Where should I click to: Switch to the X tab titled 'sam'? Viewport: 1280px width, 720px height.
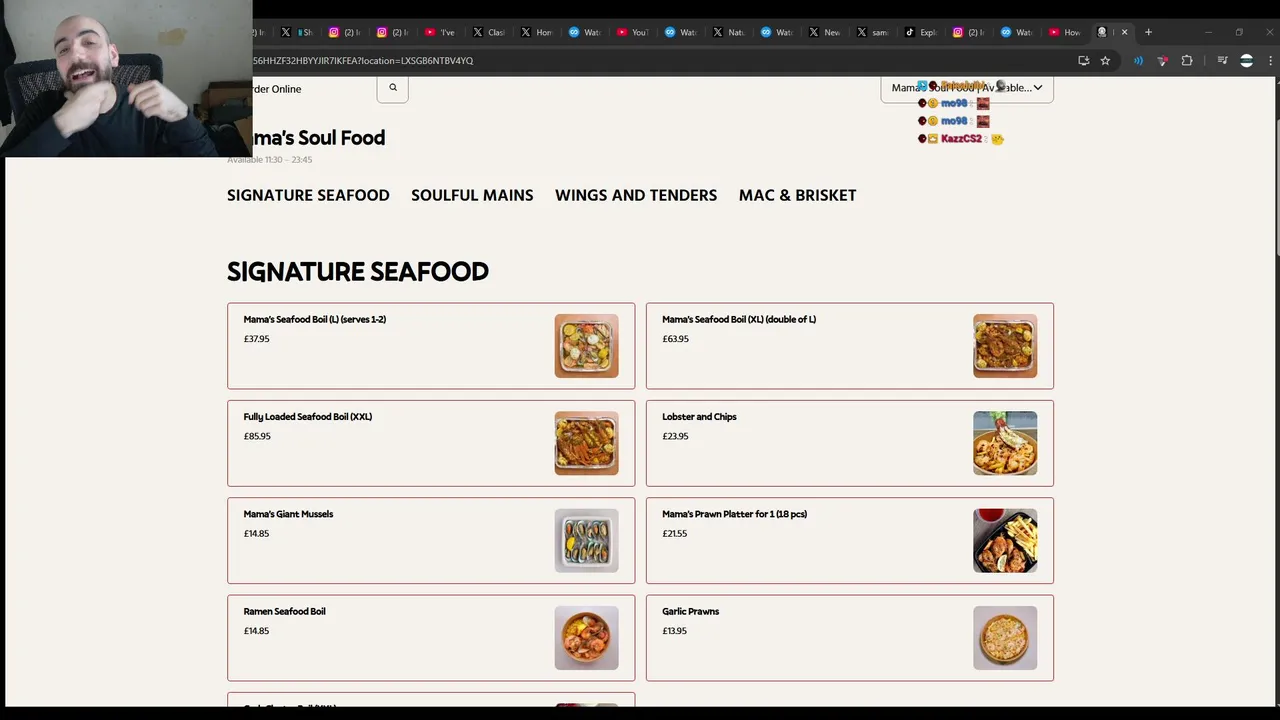coord(872,32)
